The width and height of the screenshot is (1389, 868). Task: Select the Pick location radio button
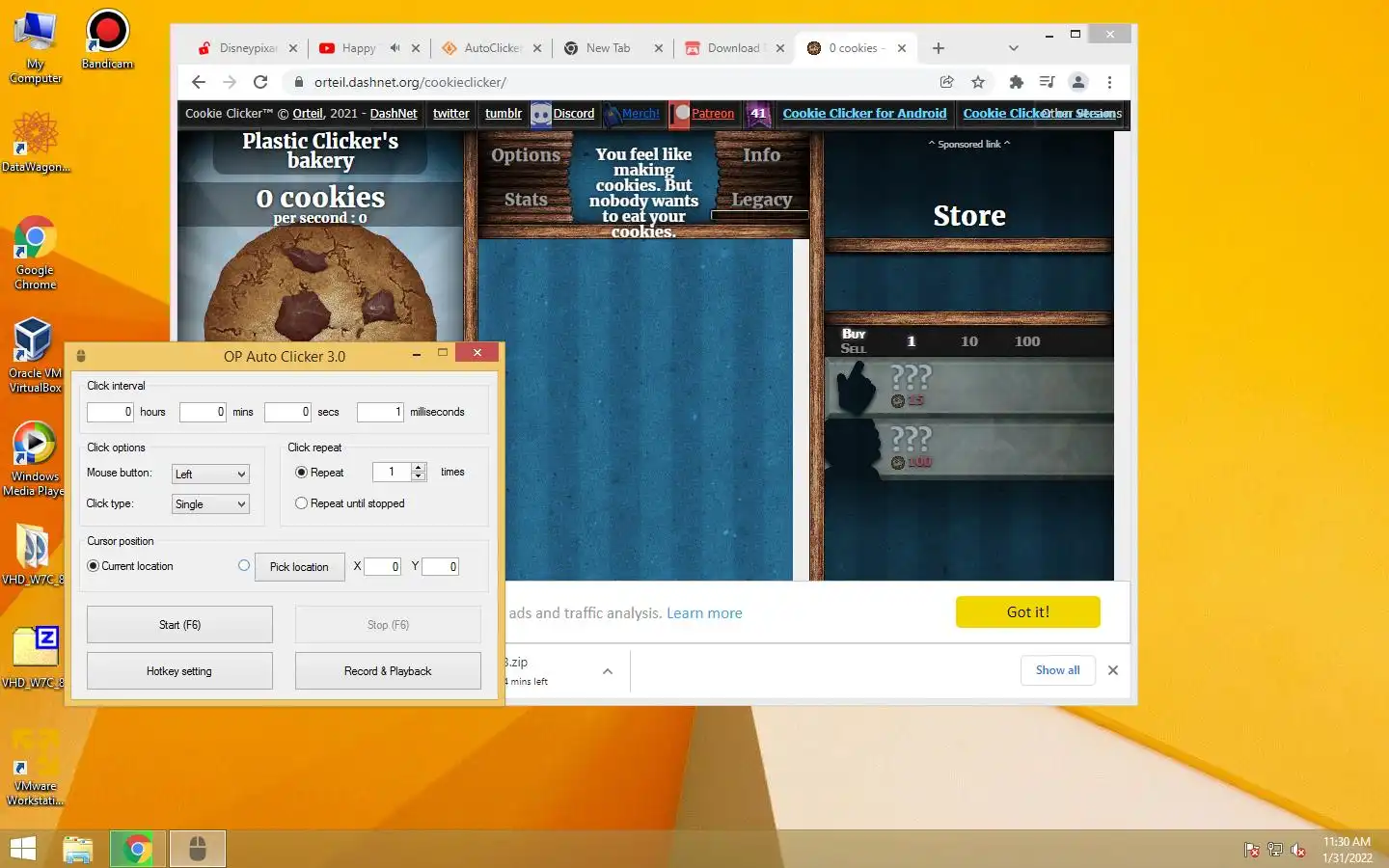[244, 566]
